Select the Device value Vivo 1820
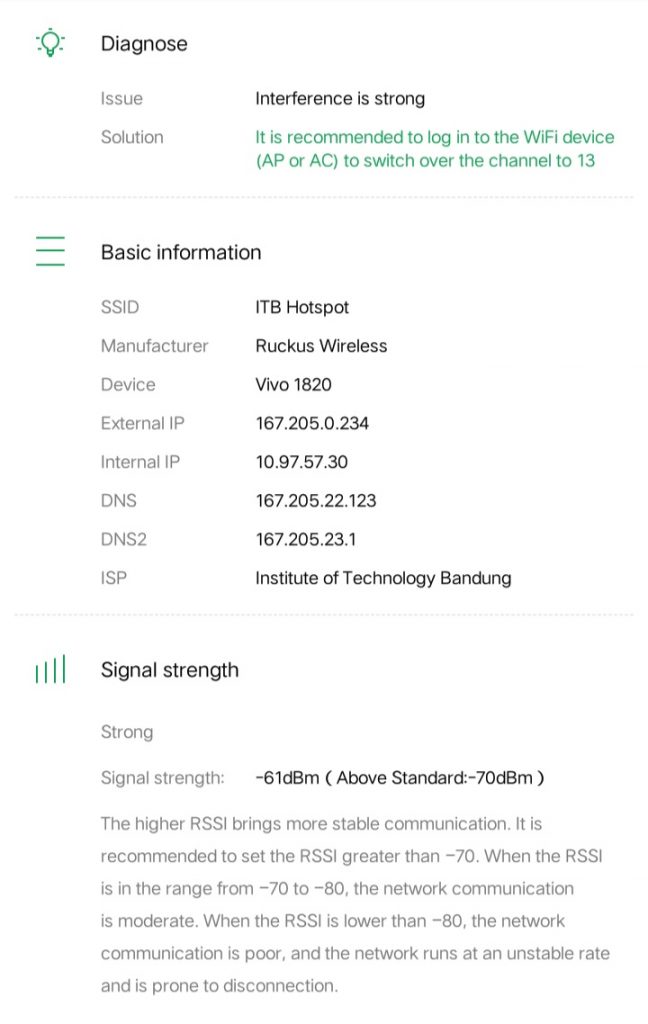 (x=293, y=385)
